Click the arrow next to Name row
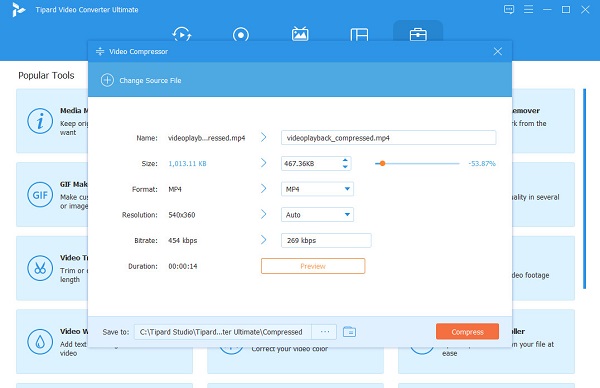600x388 pixels. click(x=263, y=137)
